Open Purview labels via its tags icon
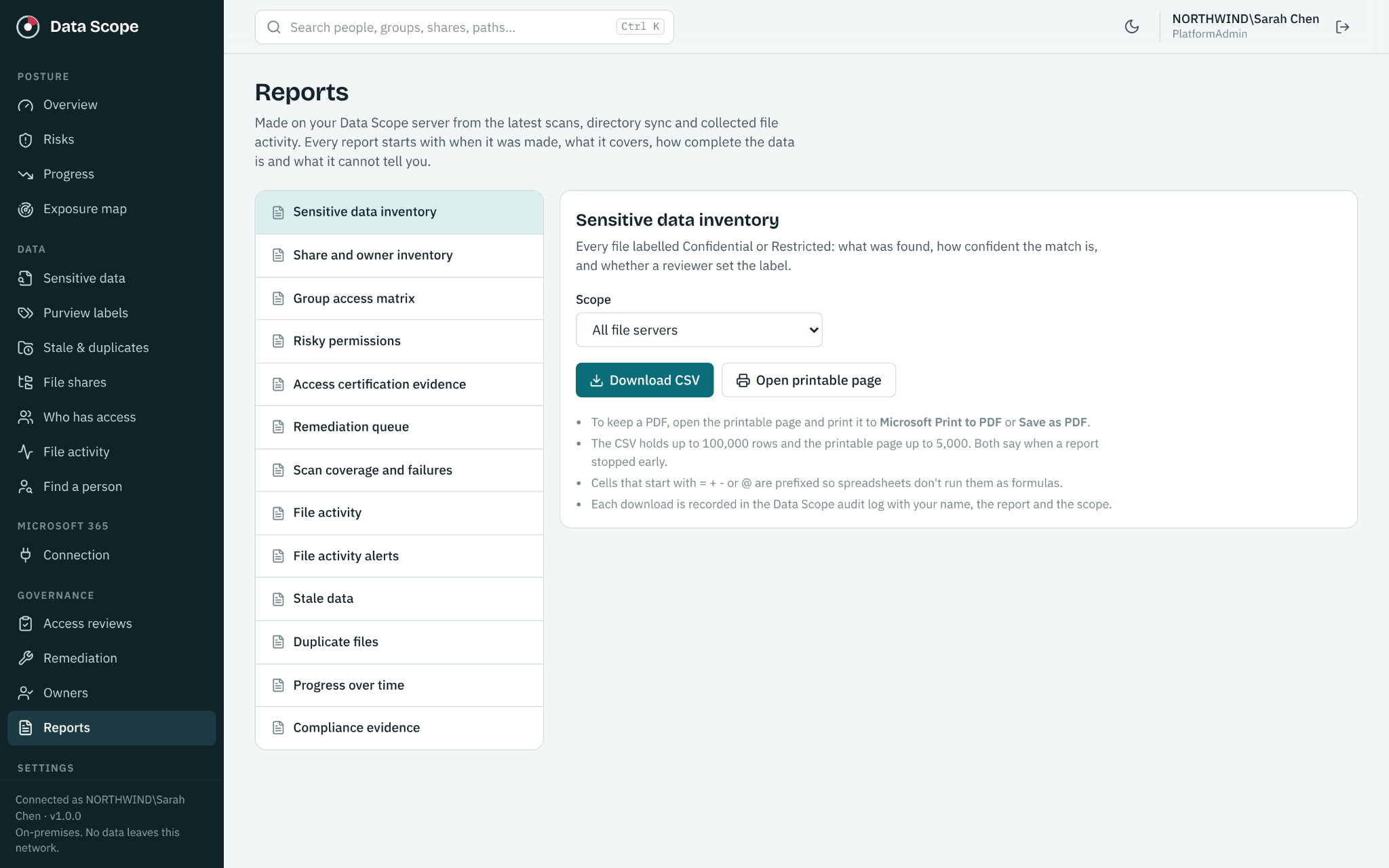The width and height of the screenshot is (1389, 868). pyautogui.click(x=26, y=313)
